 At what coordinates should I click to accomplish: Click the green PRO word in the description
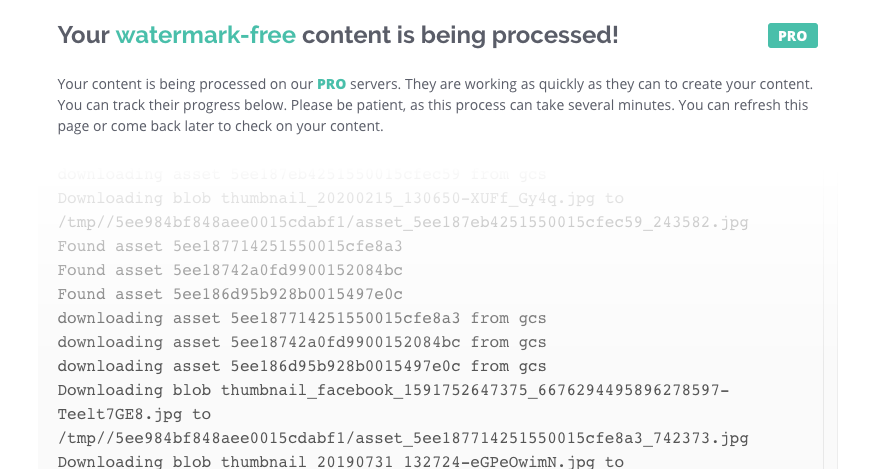[332, 83]
